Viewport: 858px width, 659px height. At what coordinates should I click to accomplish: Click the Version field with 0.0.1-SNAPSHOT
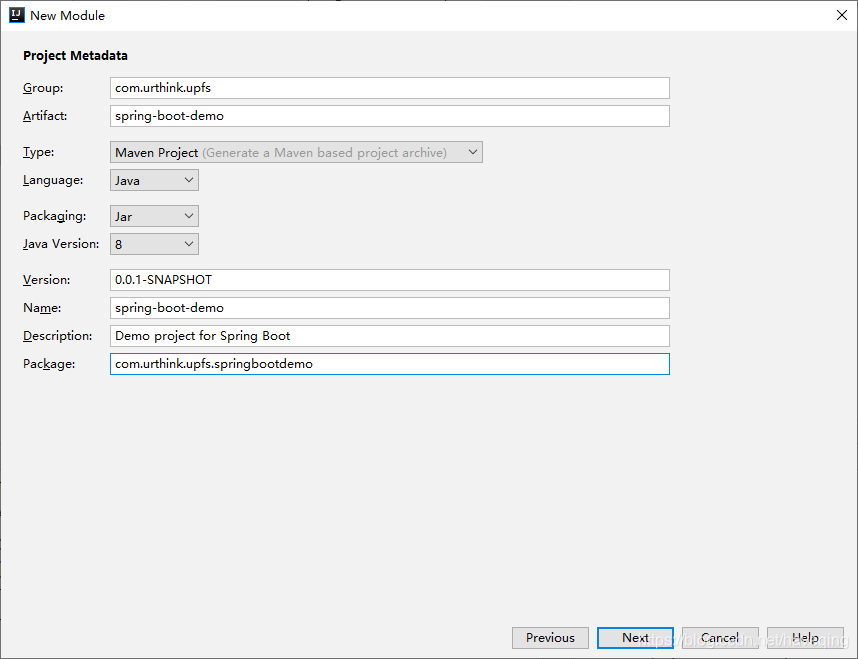(390, 280)
